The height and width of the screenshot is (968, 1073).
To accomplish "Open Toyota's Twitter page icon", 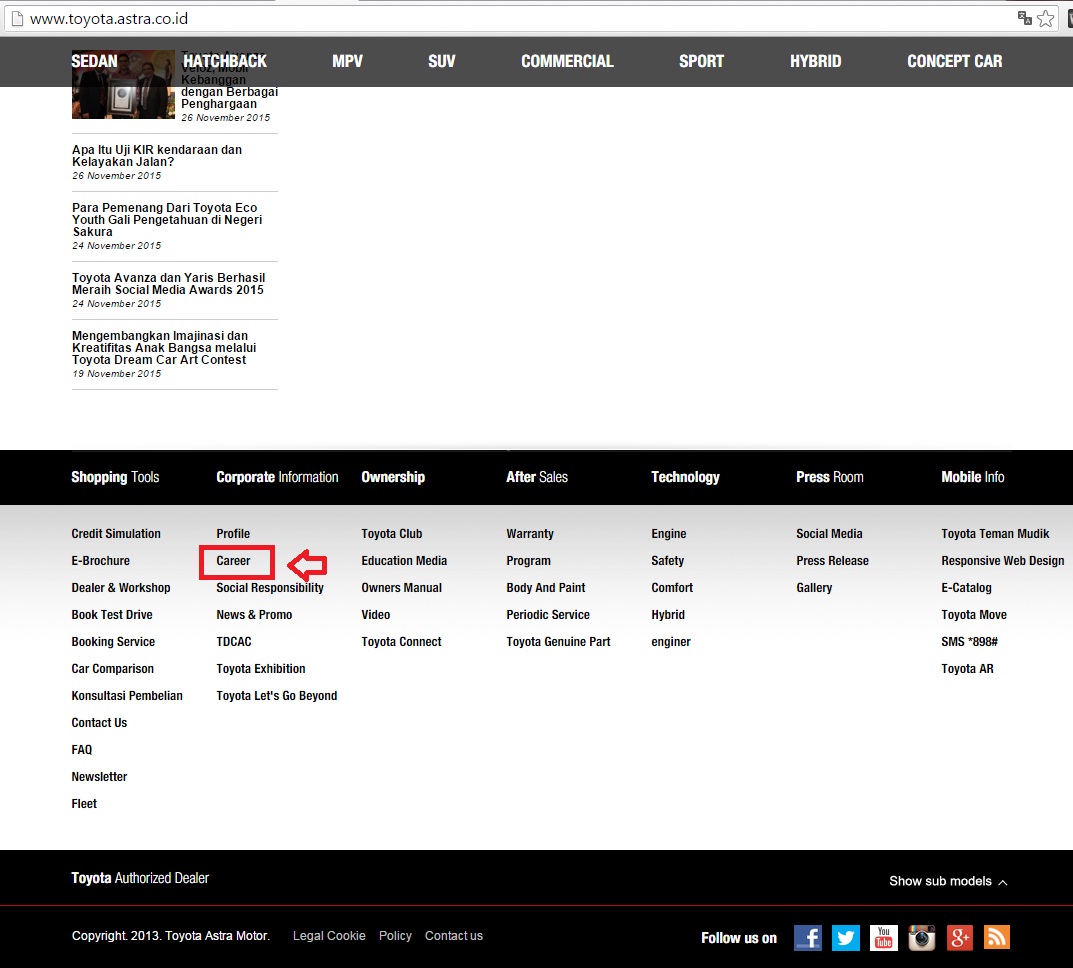I will pyautogui.click(x=845, y=937).
